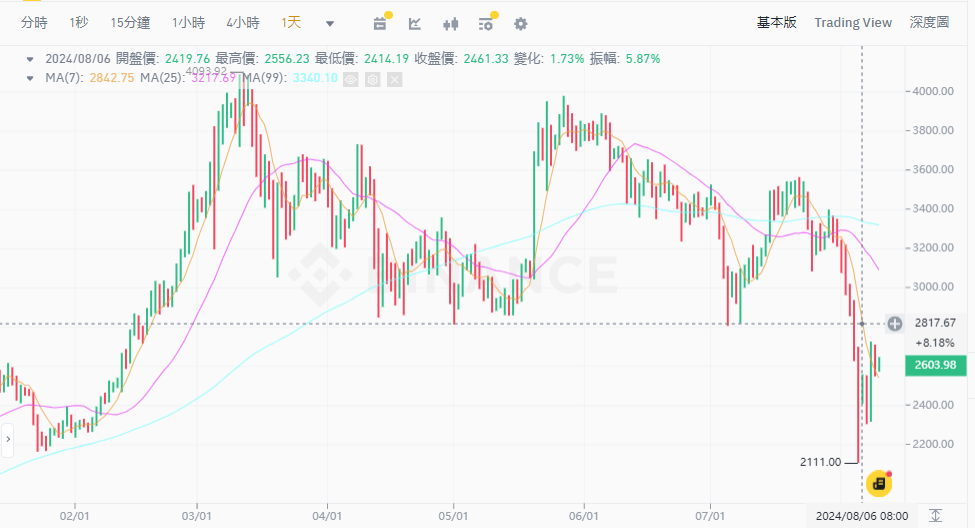The image size is (975, 528).
Task: Open the more intervals dropdown arrow
Action: (x=330, y=24)
